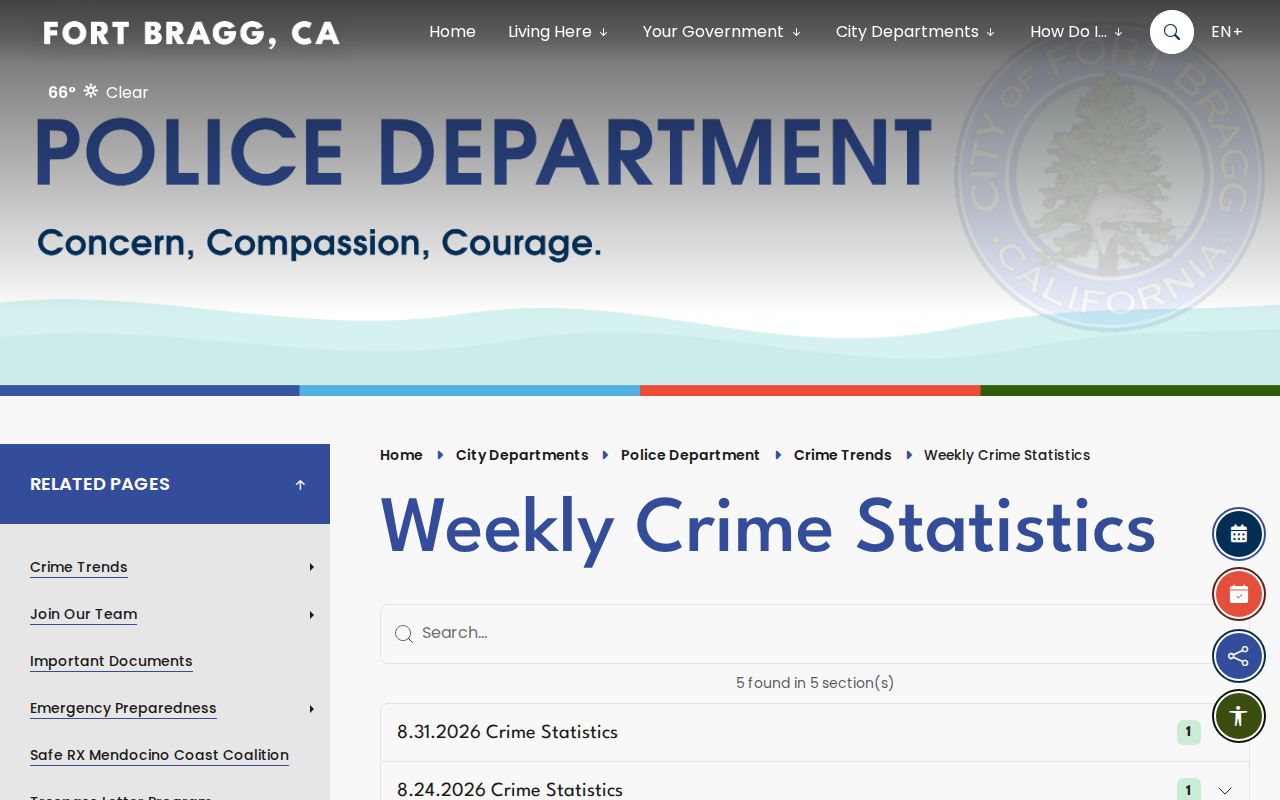Open the site search icon
1280x800 pixels.
click(x=1172, y=32)
